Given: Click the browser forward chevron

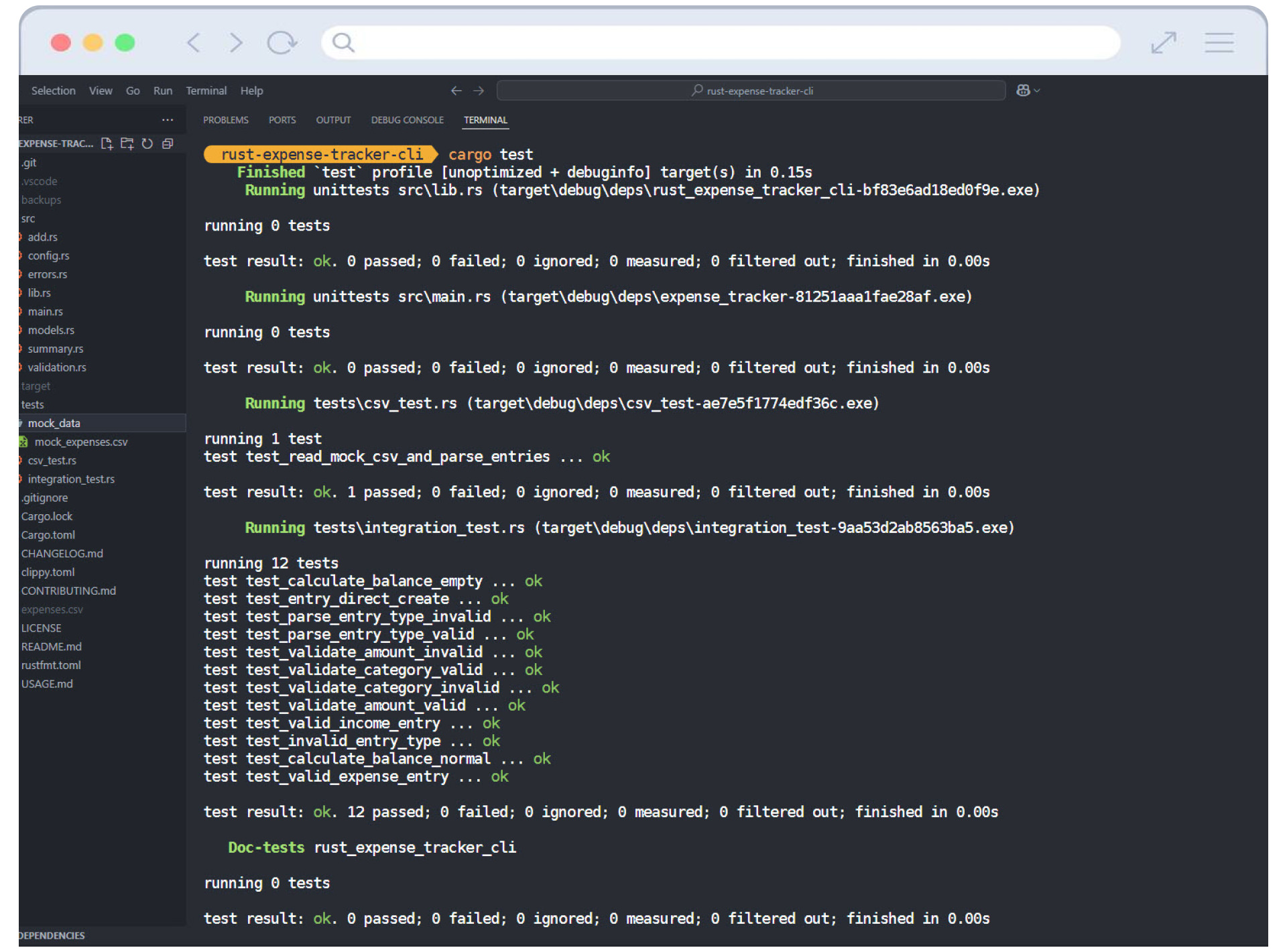Looking at the screenshot, I should click(x=236, y=43).
